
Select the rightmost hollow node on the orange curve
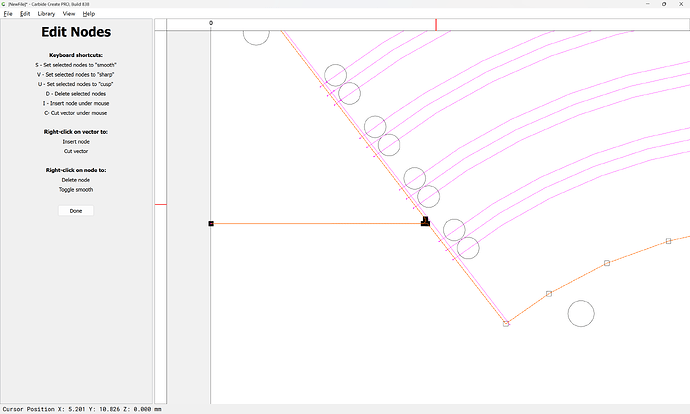click(x=668, y=241)
